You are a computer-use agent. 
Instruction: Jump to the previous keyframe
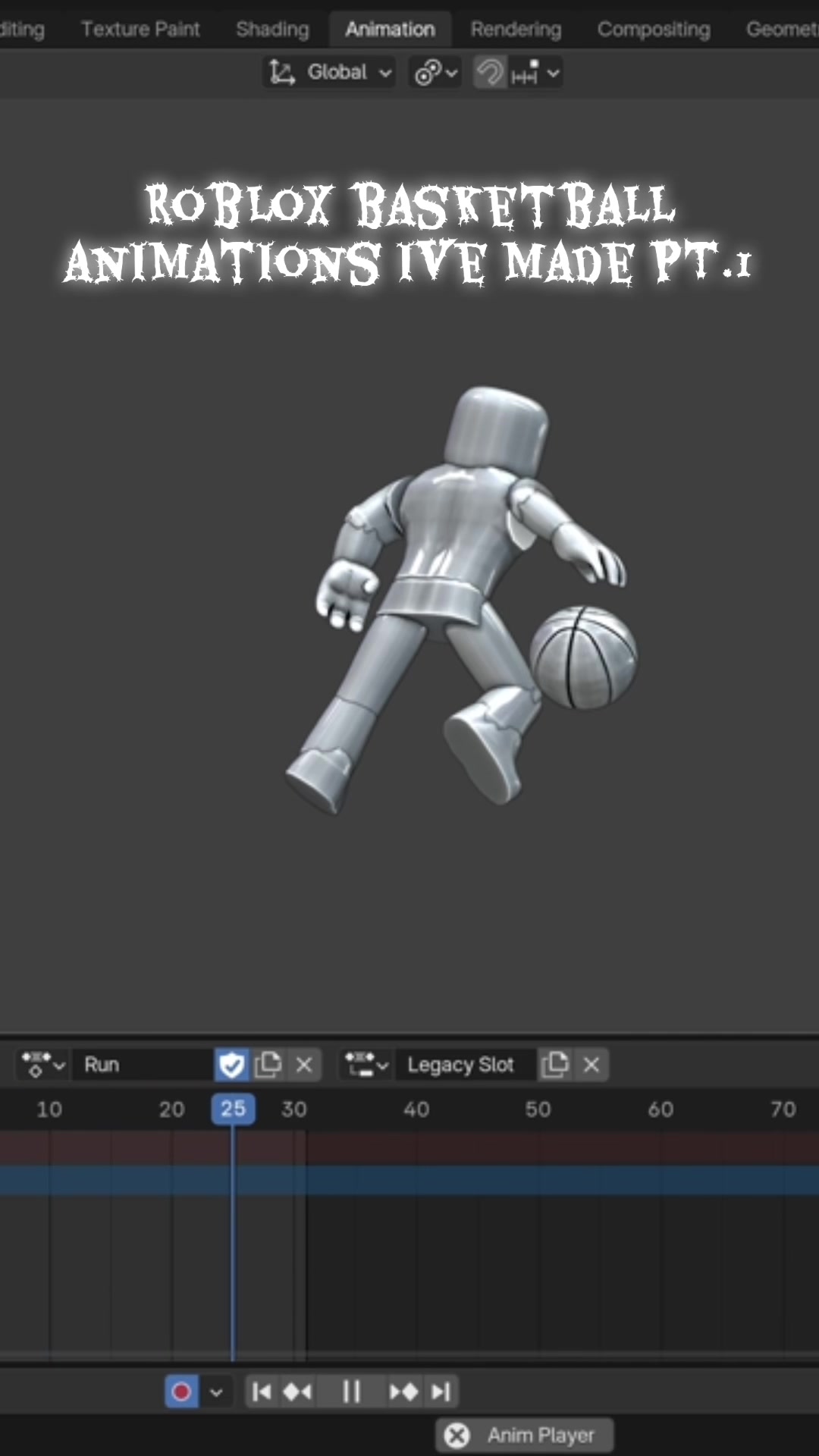(x=297, y=1392)
